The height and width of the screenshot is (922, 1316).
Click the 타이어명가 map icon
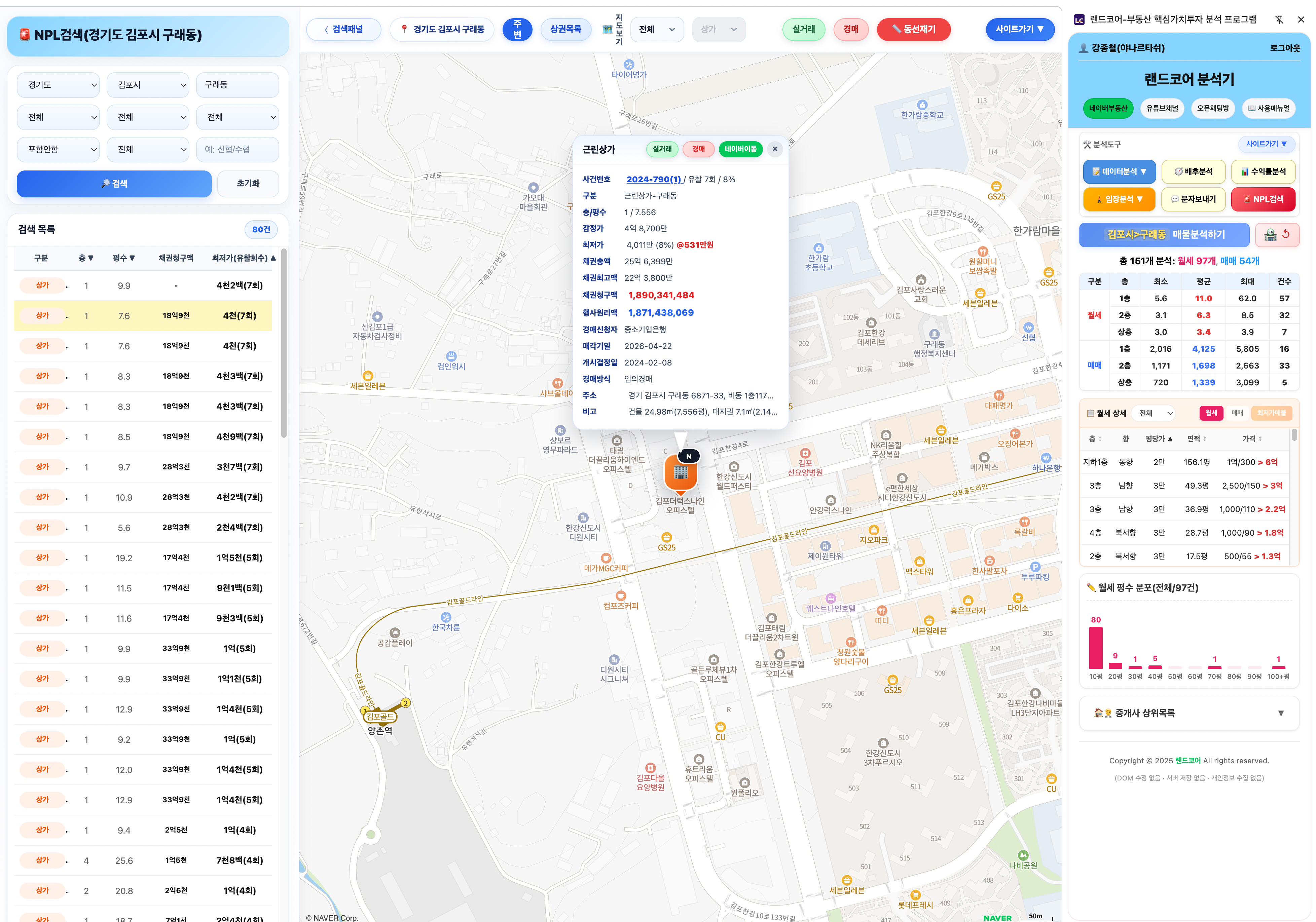click(x=629, y=65)
